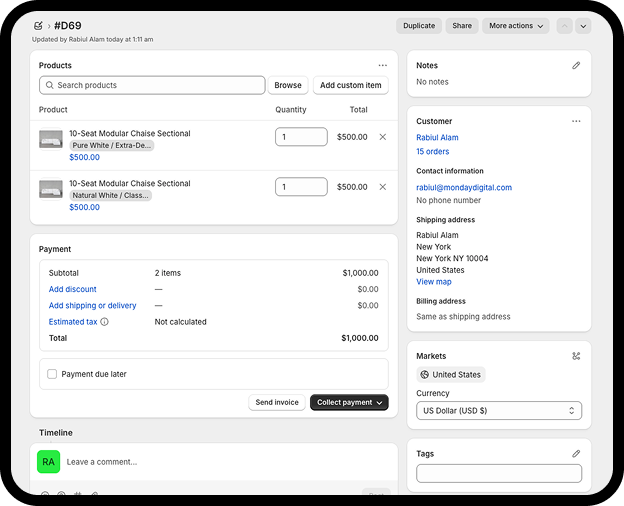Open the Customer card three-dot menu

click(x=576, y=121)
